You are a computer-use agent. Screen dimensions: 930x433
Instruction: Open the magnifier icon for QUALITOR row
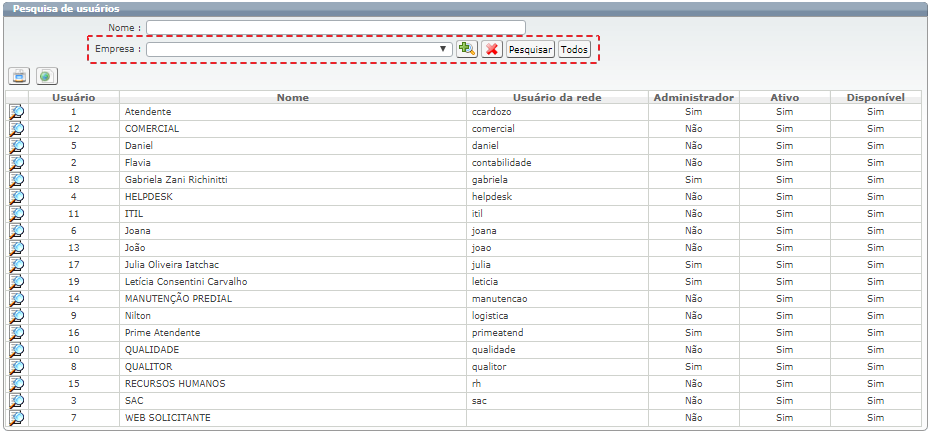tap(17, 367)
